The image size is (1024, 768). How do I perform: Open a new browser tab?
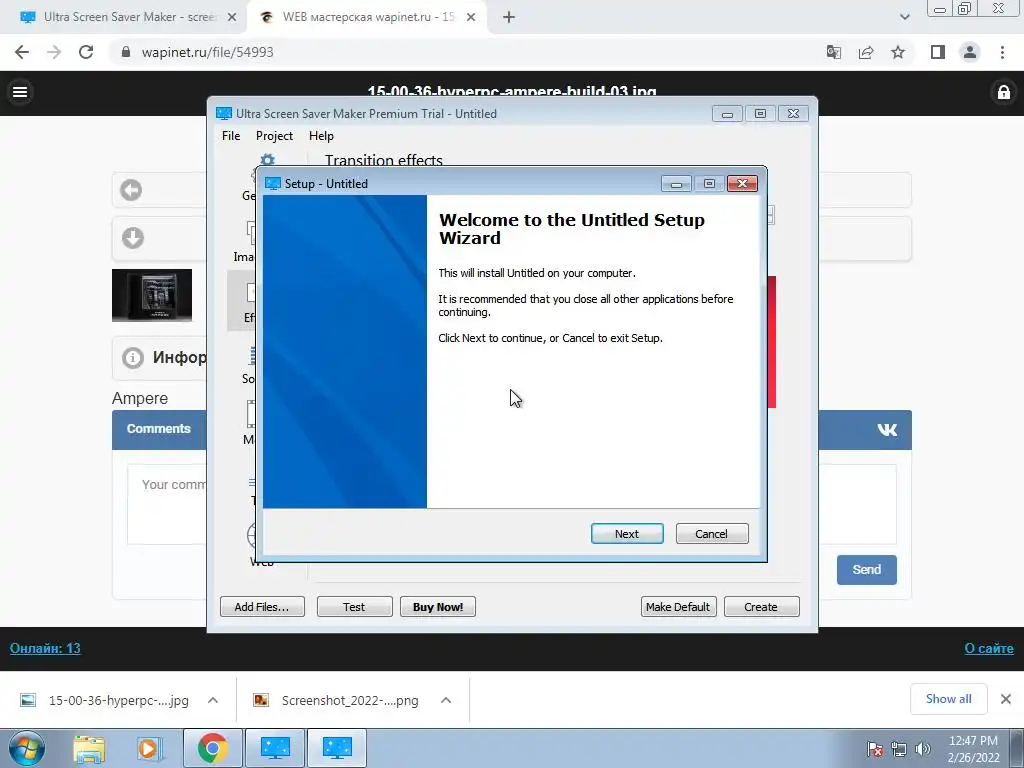click(509, 18)
